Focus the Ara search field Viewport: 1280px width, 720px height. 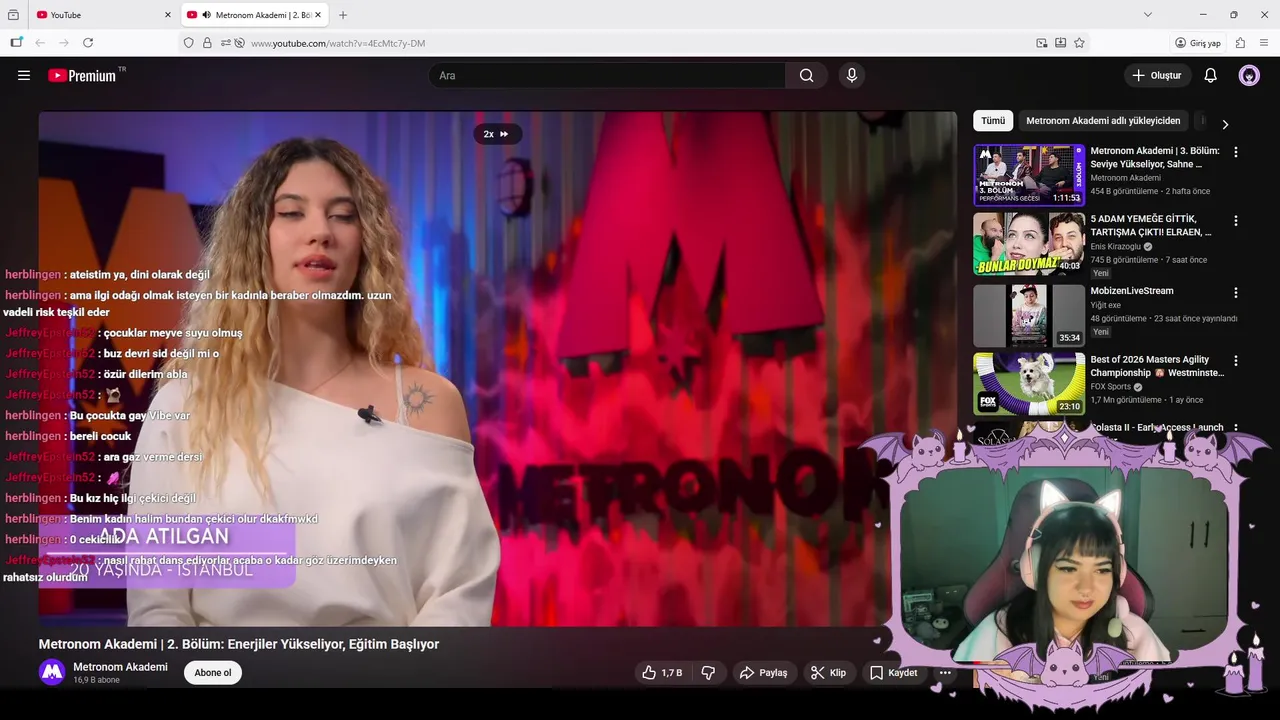click(608, 75)
